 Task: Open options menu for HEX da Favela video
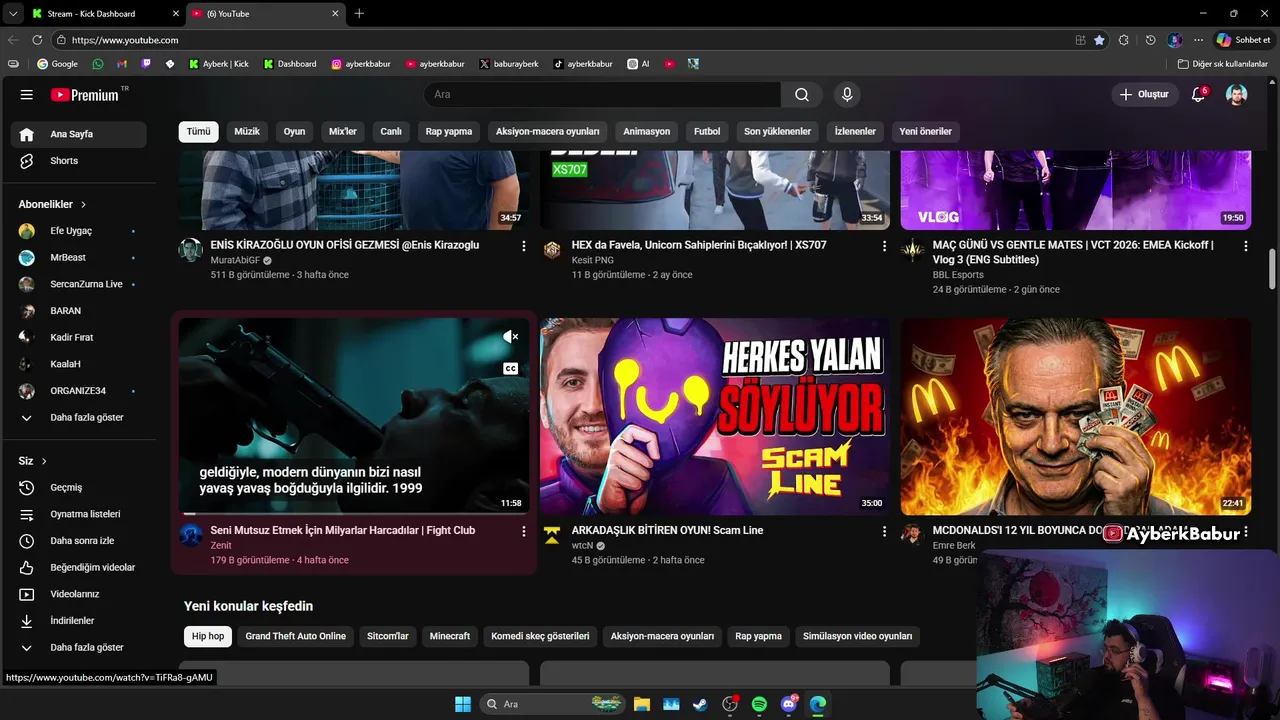(884, 246)
